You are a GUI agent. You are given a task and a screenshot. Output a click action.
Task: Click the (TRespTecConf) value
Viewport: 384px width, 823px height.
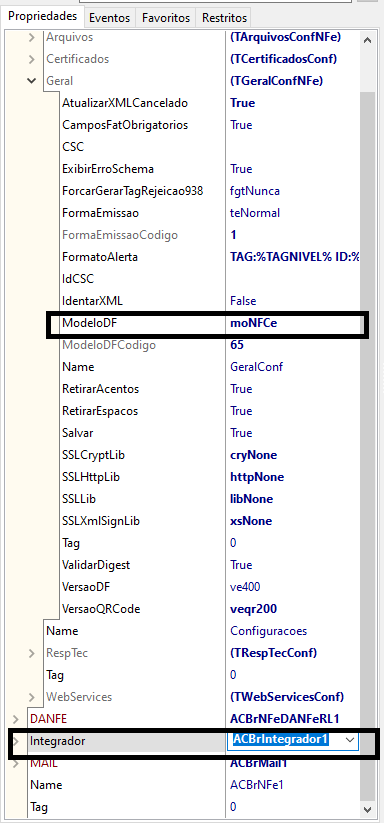(x=273, y=653)
